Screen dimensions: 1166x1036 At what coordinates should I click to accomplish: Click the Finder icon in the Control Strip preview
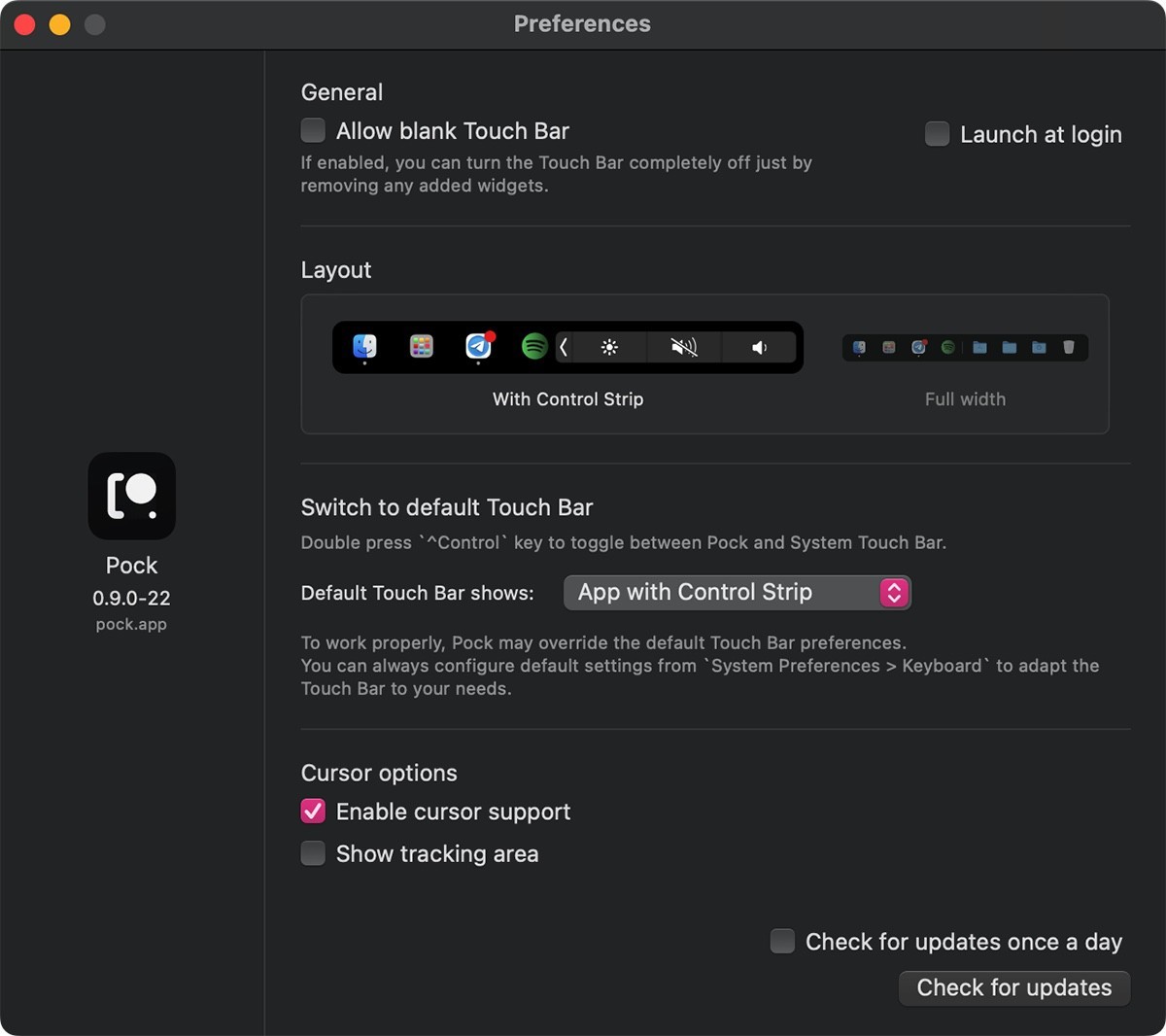[364, 347]
